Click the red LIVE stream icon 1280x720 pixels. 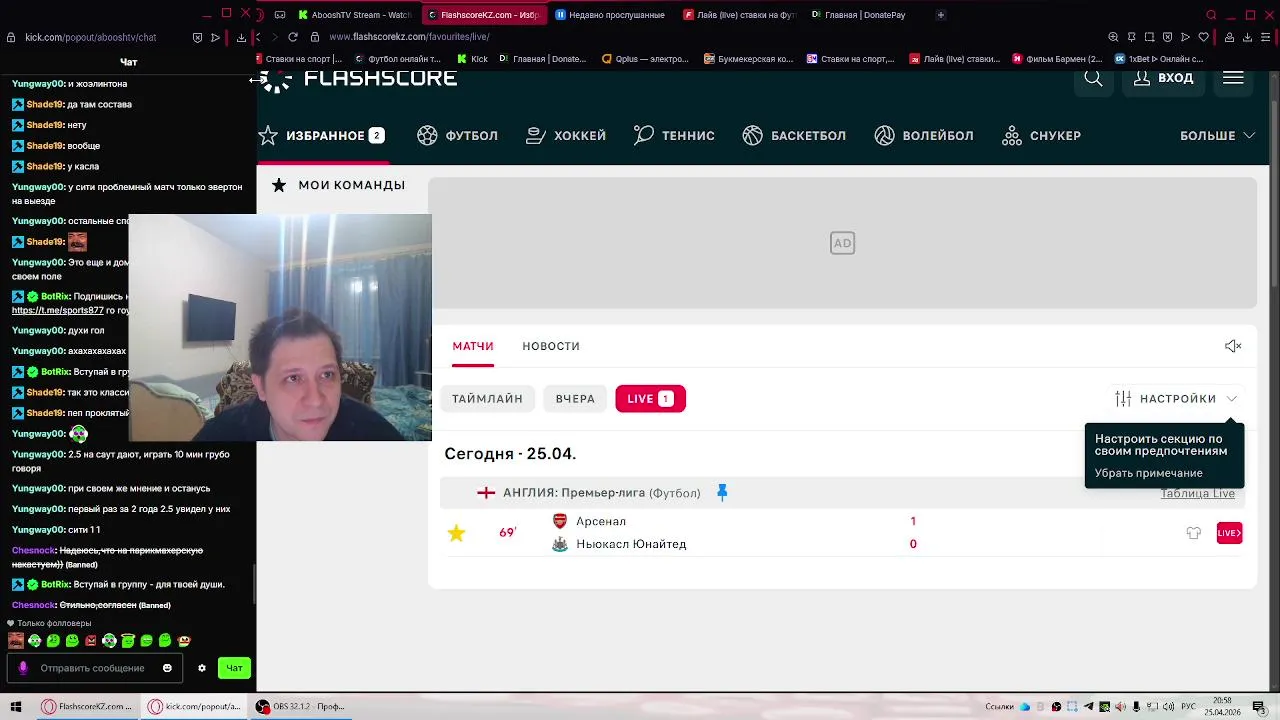click(x=1229, y=533)
